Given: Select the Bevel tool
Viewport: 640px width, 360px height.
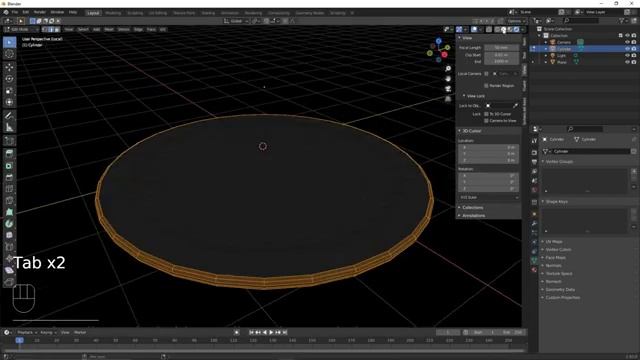Looking at the screenshot, I should [x=9, y=177].
